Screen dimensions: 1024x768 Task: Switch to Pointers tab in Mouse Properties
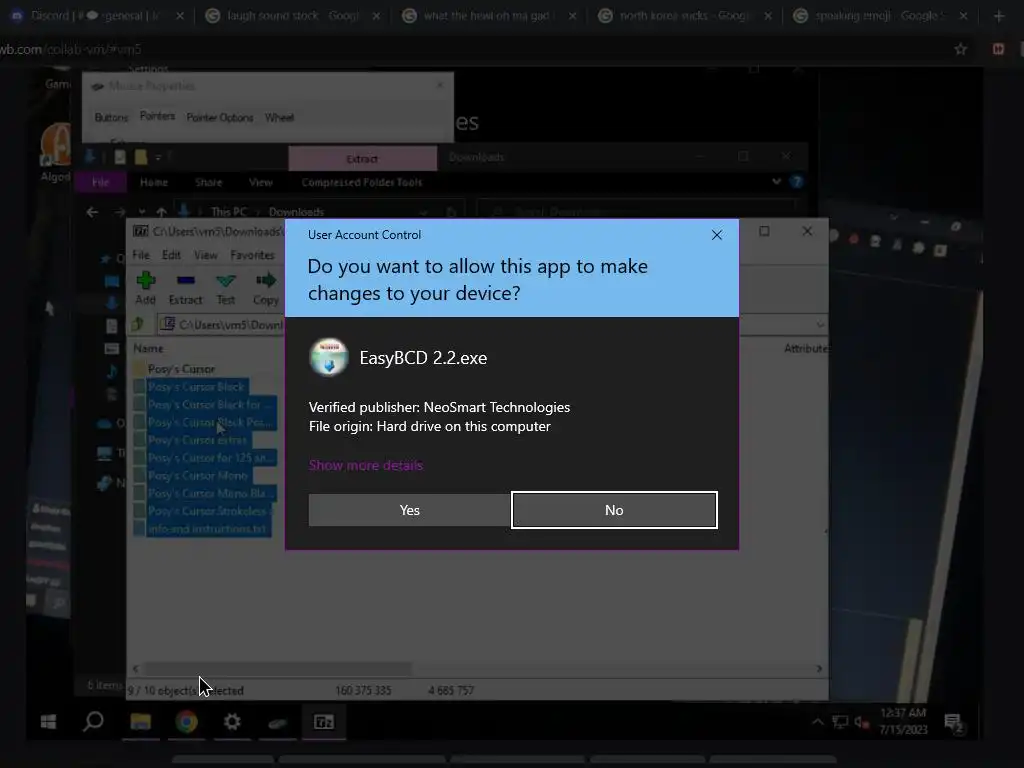[x=157, y=116]
